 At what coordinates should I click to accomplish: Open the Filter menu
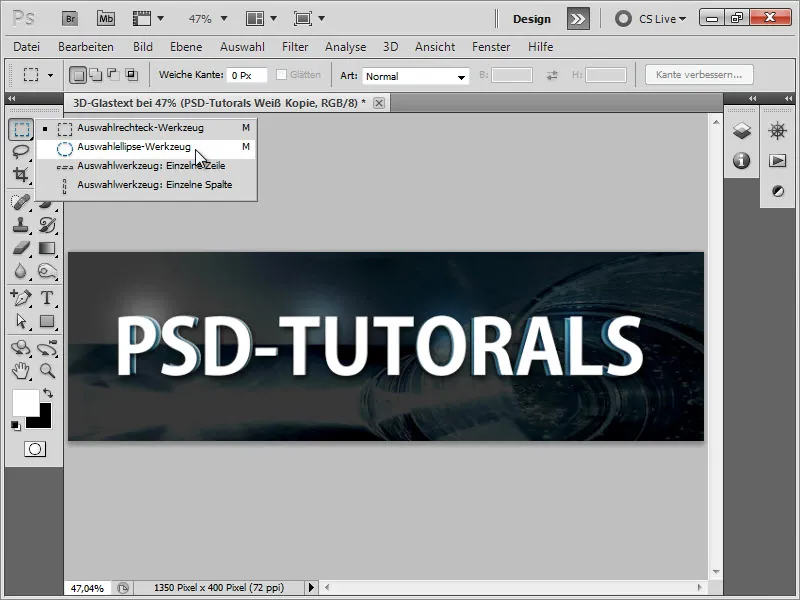pyautogui.click(x=295, y=47)
